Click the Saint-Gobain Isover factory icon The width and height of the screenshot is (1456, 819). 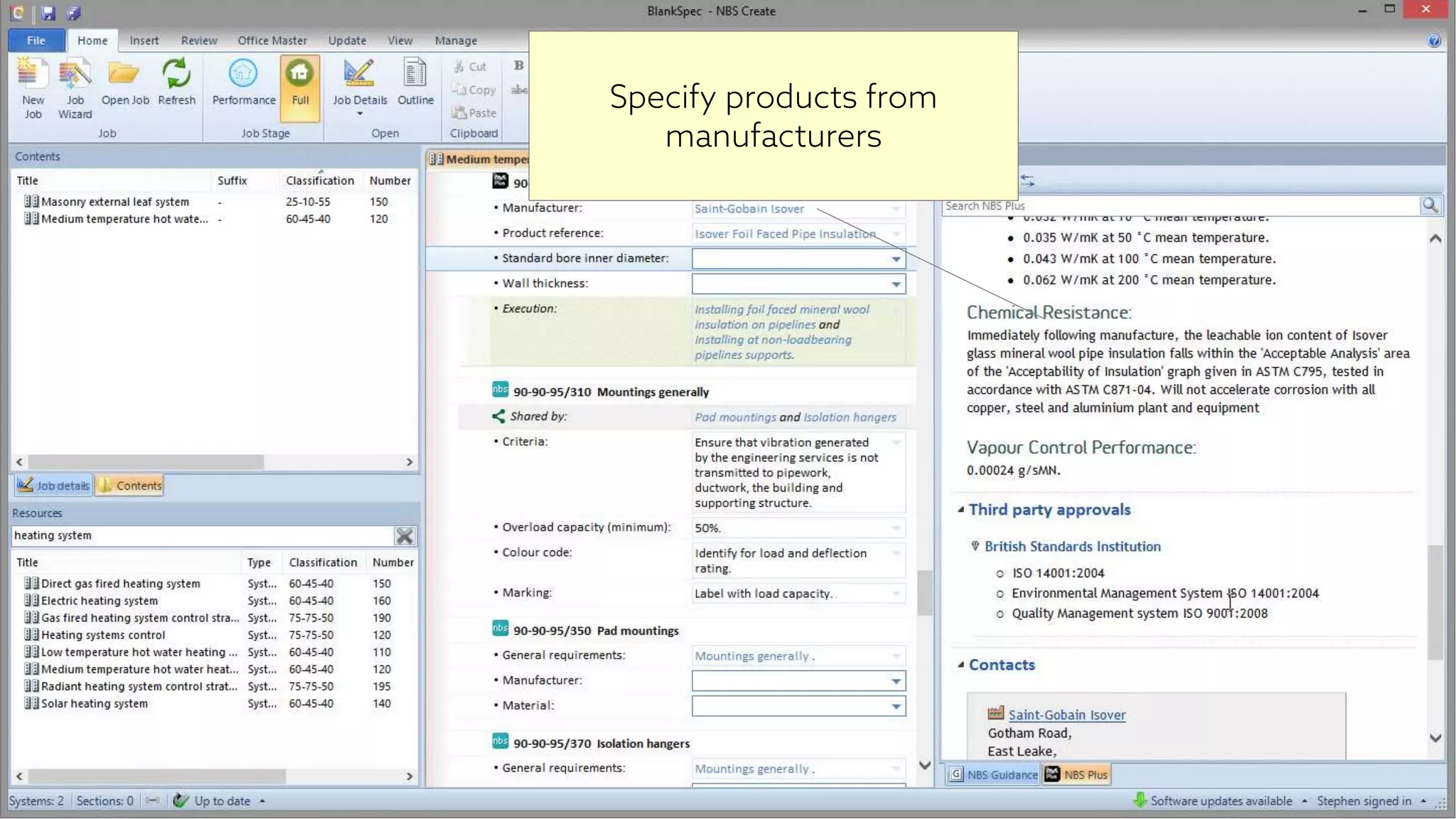995,713
